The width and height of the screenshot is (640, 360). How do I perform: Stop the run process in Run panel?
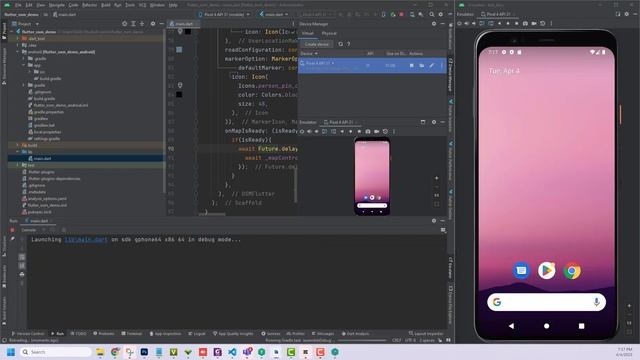(12, 230)
